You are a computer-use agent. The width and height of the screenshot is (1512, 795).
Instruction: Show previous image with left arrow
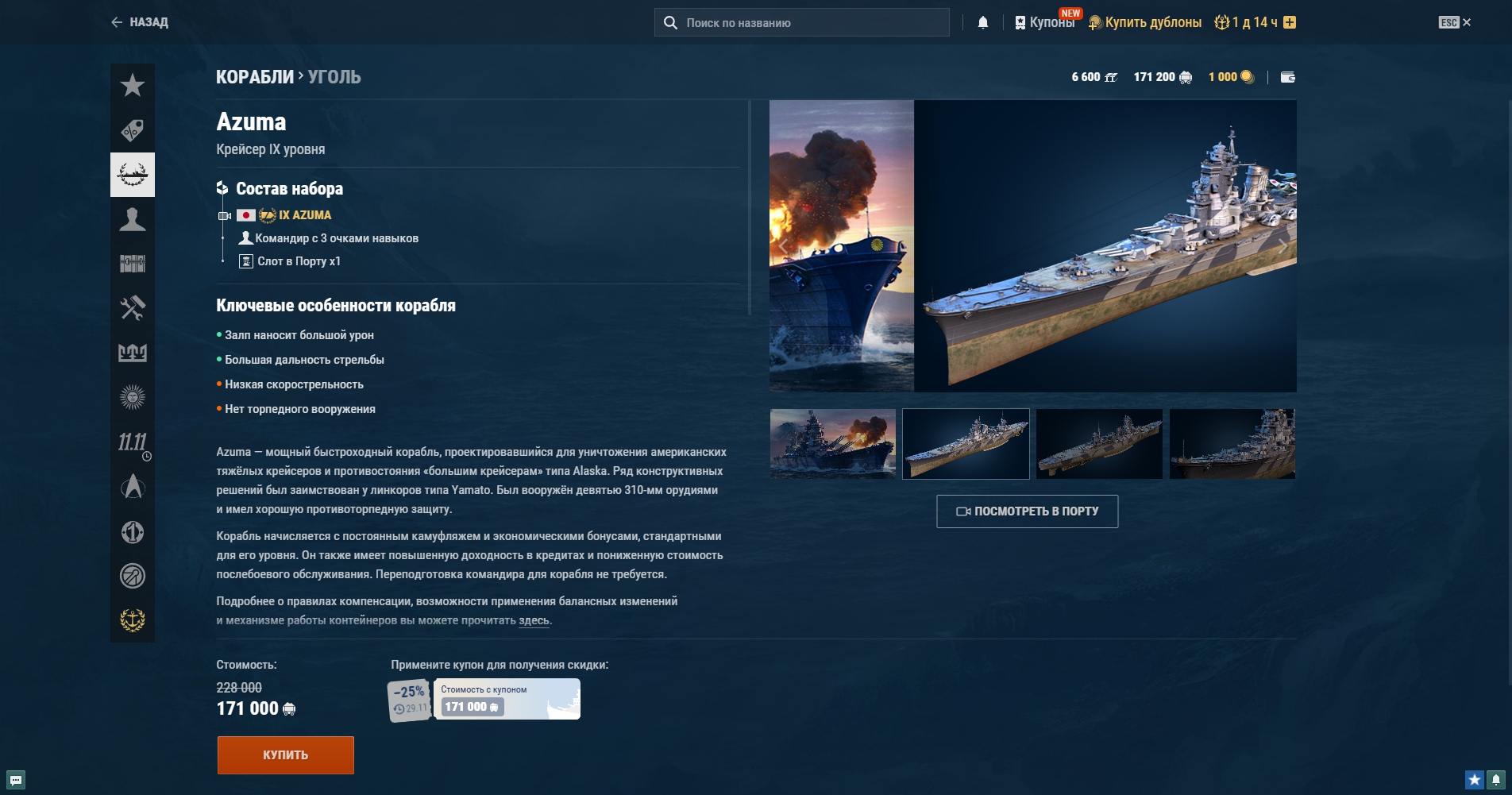784,246
